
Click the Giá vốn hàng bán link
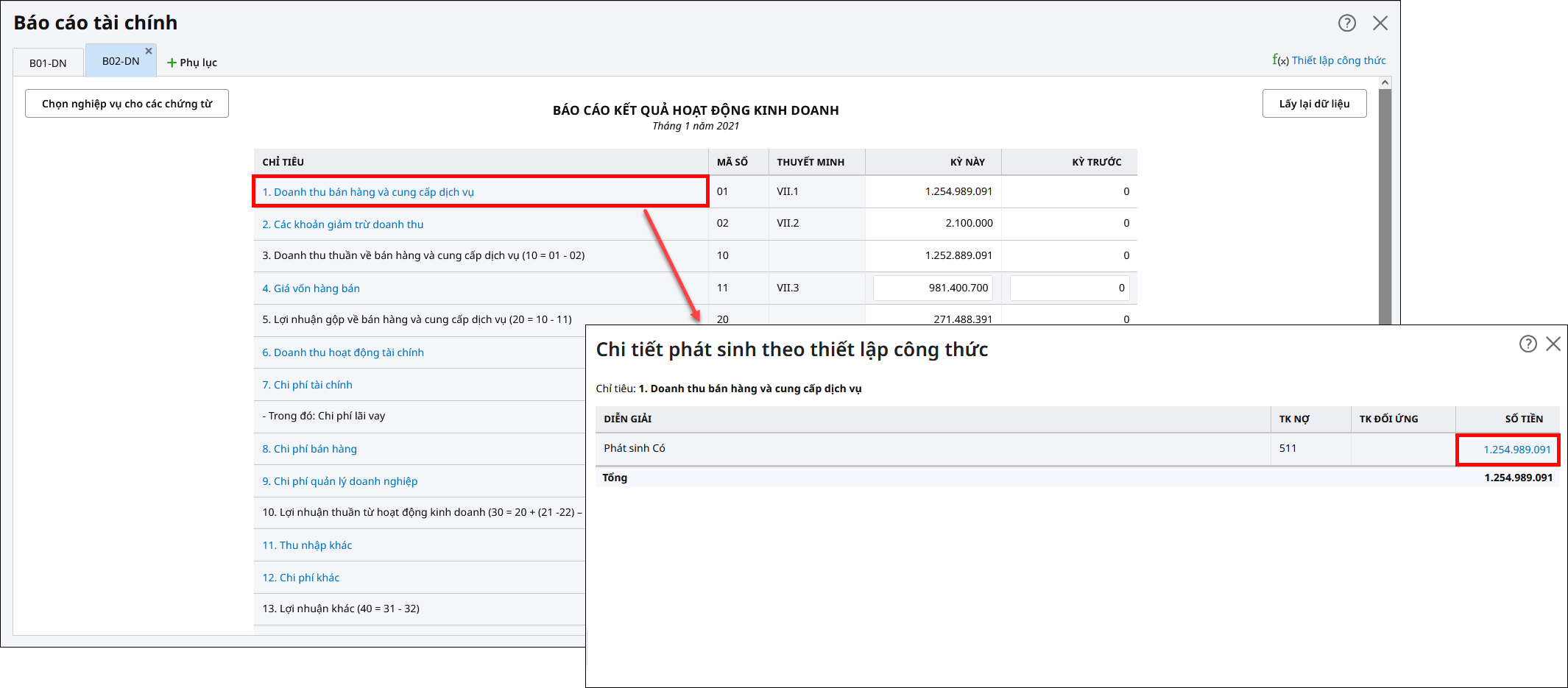[x=311, y=288]
